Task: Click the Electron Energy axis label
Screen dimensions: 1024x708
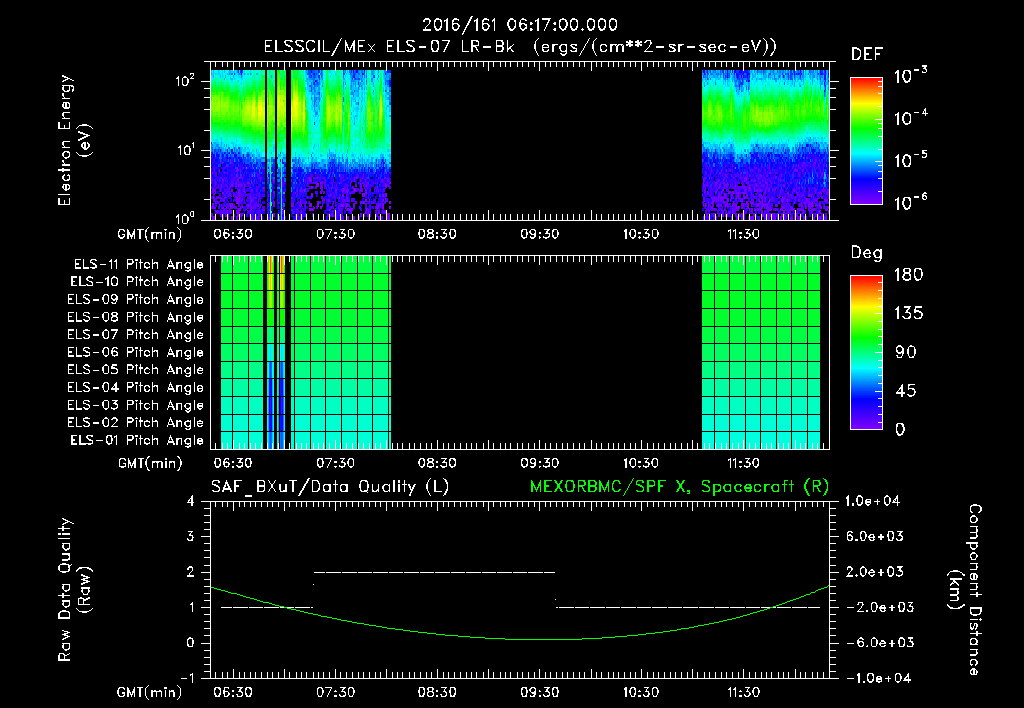Action: click(x=74, y=140)
